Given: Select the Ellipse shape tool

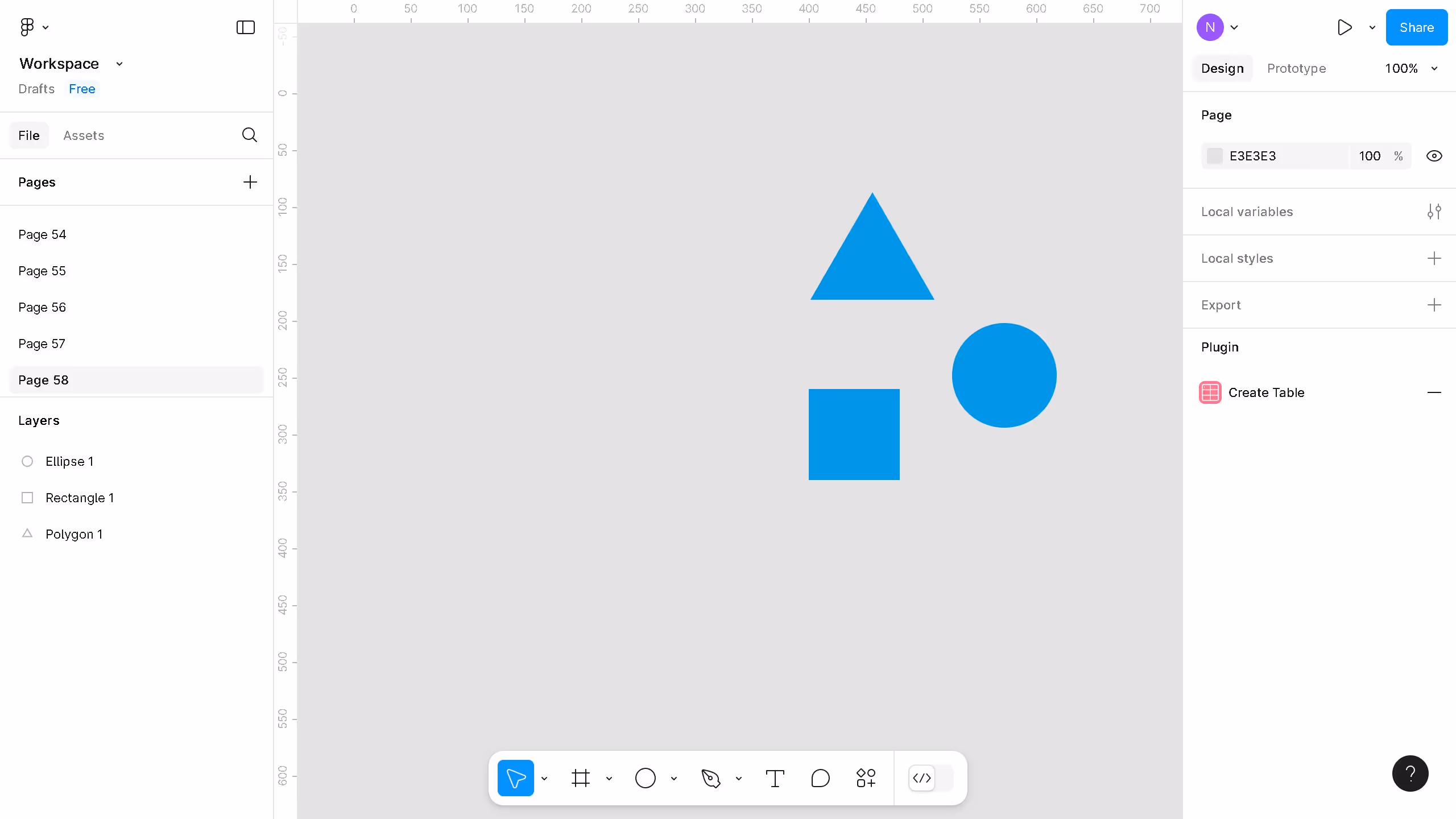Looking at the screenshot, I should point(645,778).
